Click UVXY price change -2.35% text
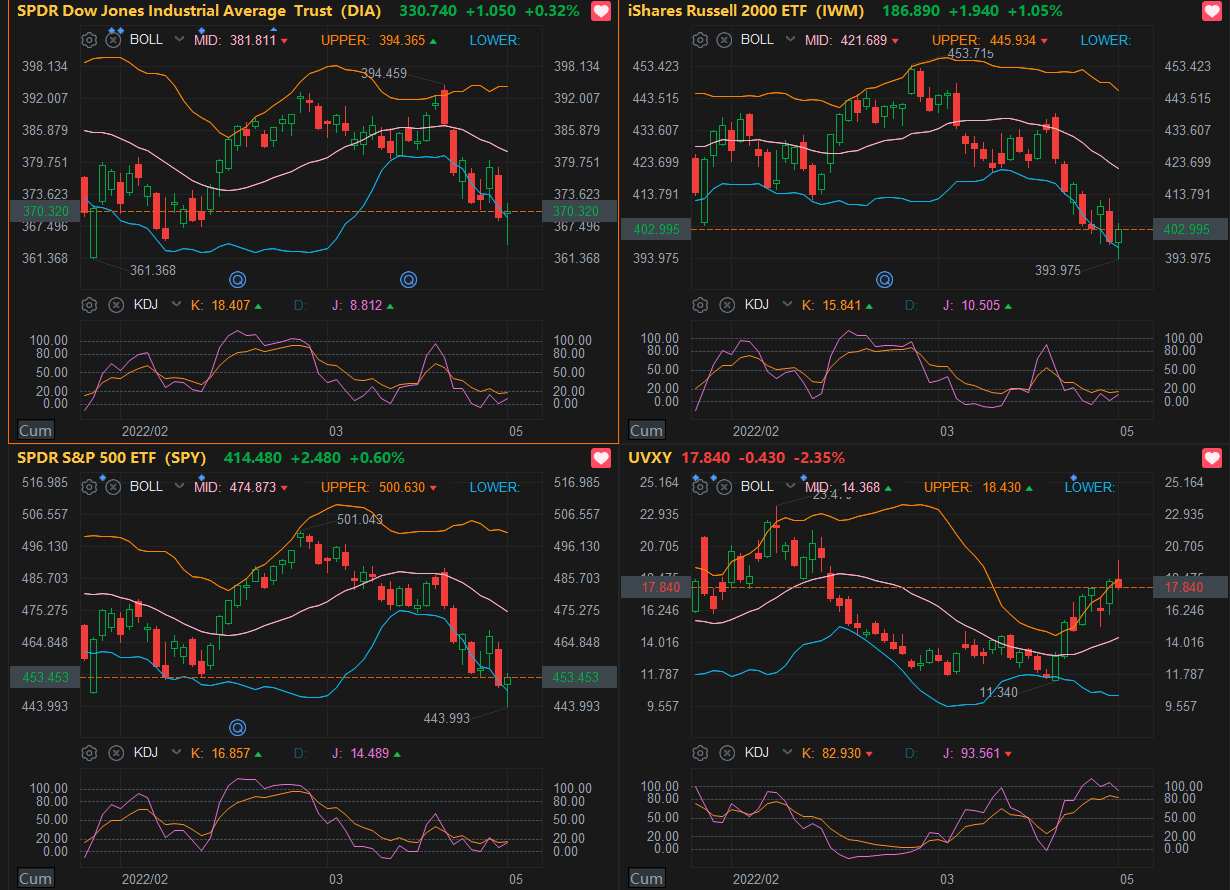Image resolution: width=1230 pixels, height=890 pixels. tap(818, 458)
